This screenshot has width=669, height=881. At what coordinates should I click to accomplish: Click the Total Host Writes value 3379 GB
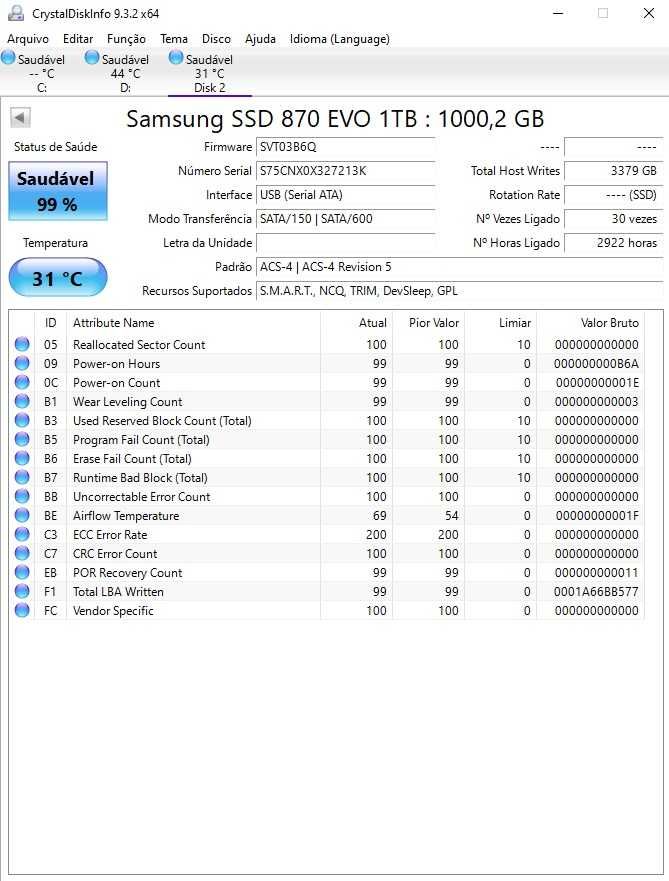pos(613,171)
